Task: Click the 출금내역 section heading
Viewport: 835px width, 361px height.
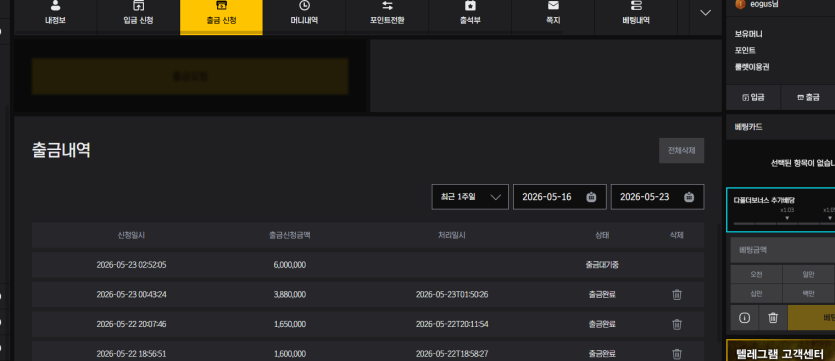Action: pyautogui.click(x=61, y=150)
